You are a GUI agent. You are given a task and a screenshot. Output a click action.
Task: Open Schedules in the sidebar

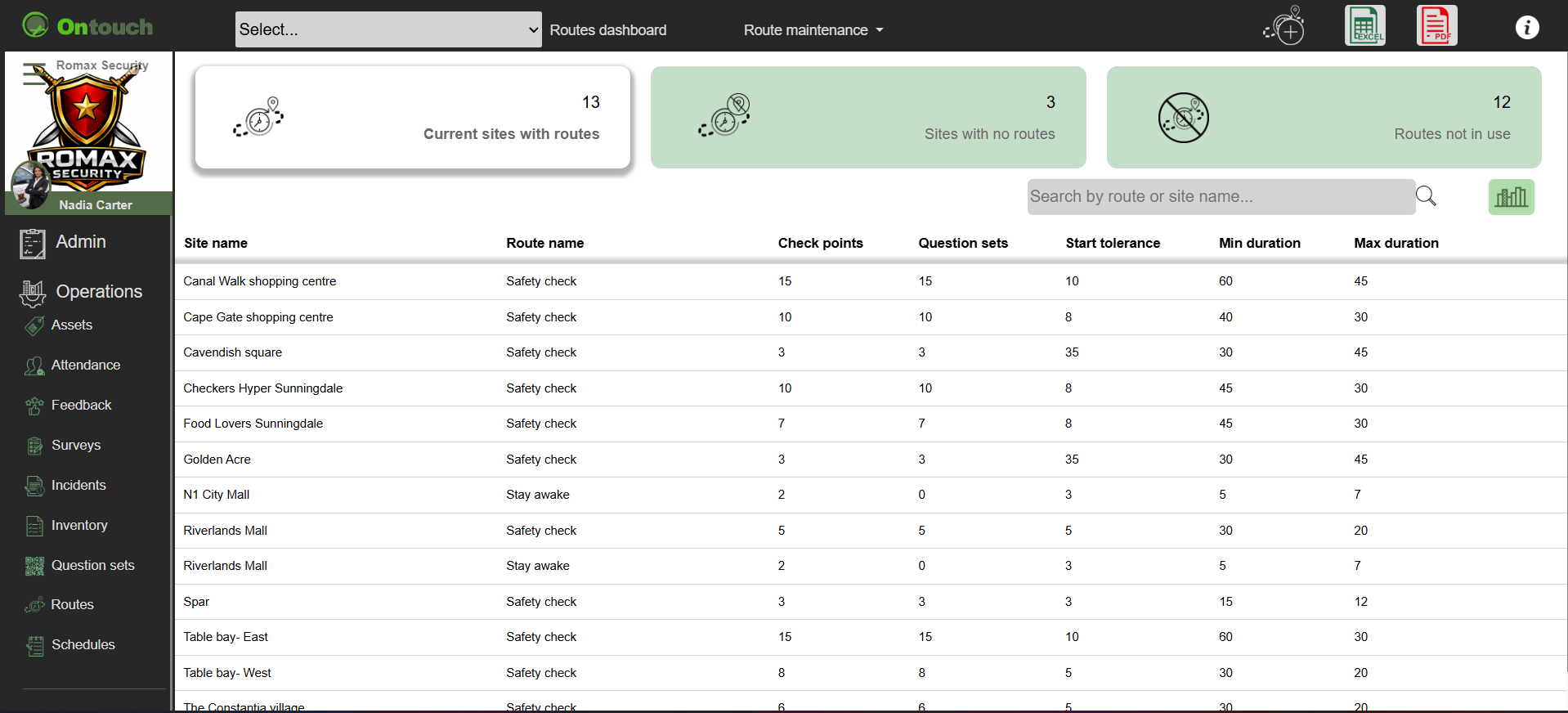click(83, 645)
